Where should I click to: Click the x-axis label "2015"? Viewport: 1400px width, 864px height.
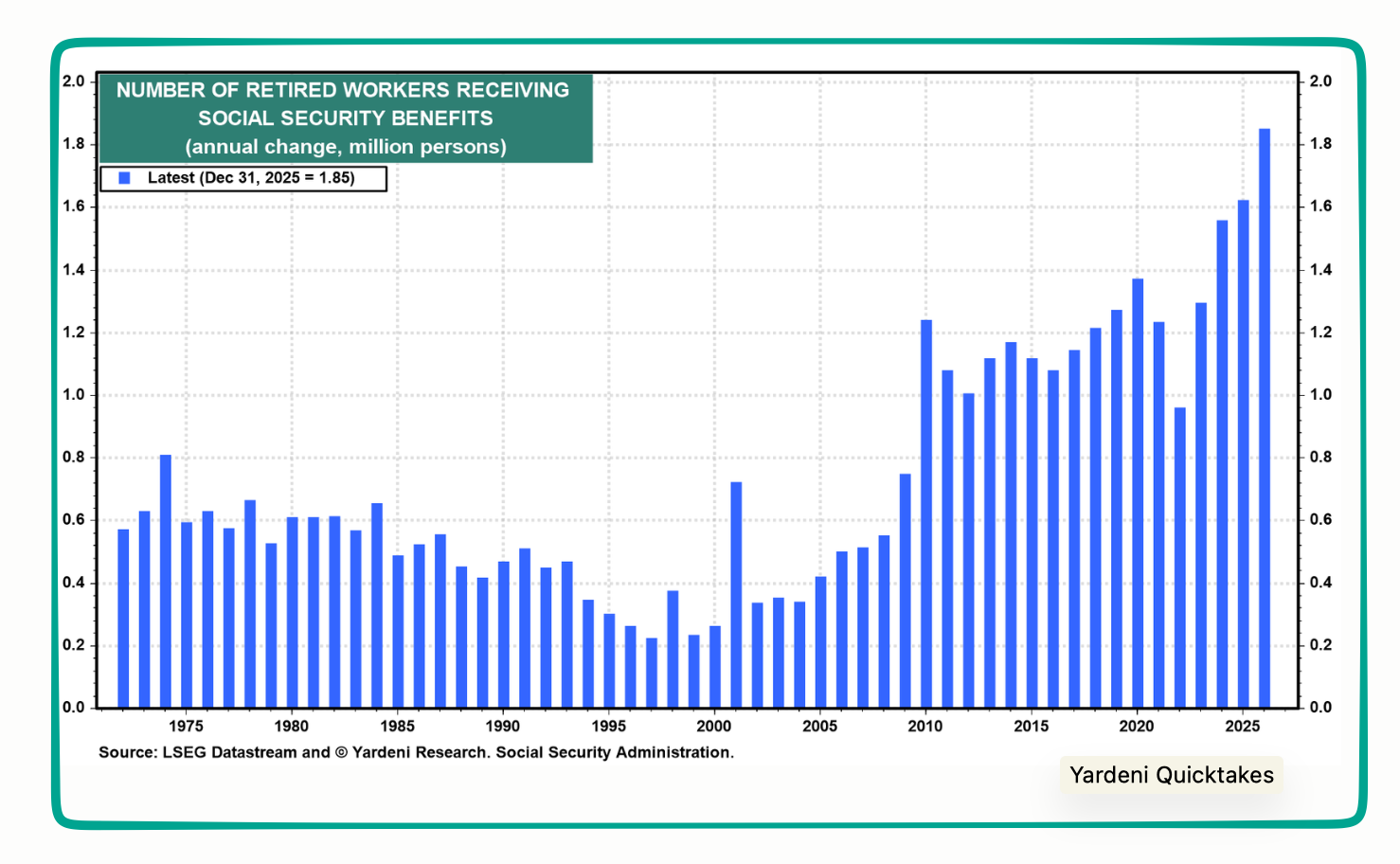[1032, 727]
